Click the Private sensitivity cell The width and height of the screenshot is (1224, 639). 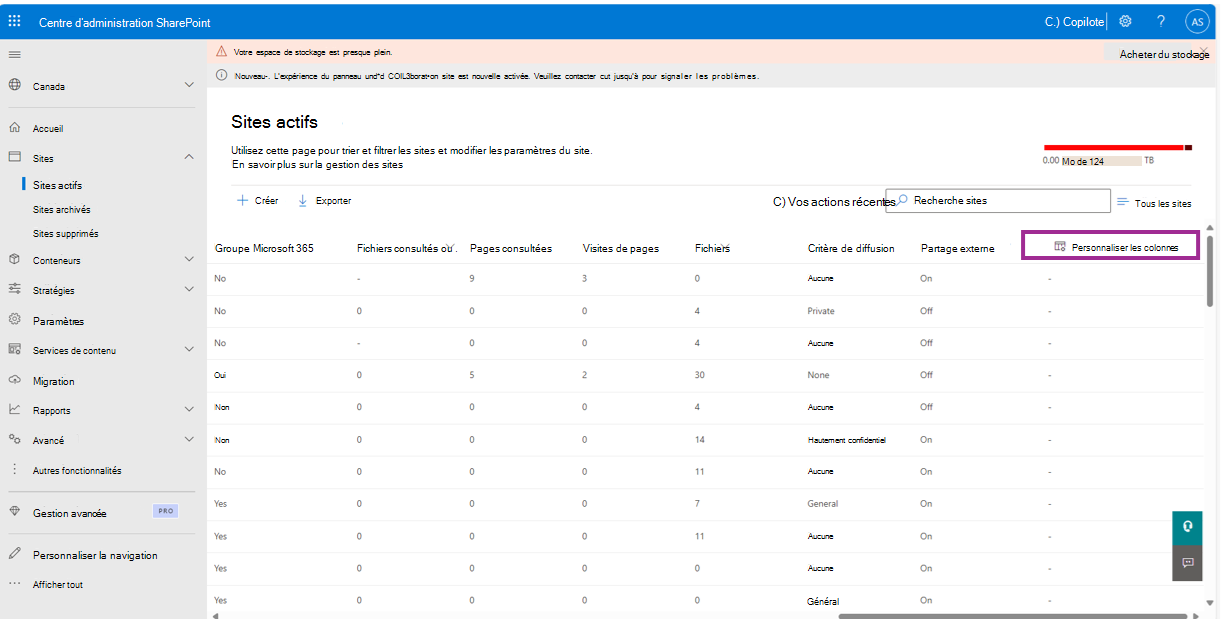pos(821,311)
